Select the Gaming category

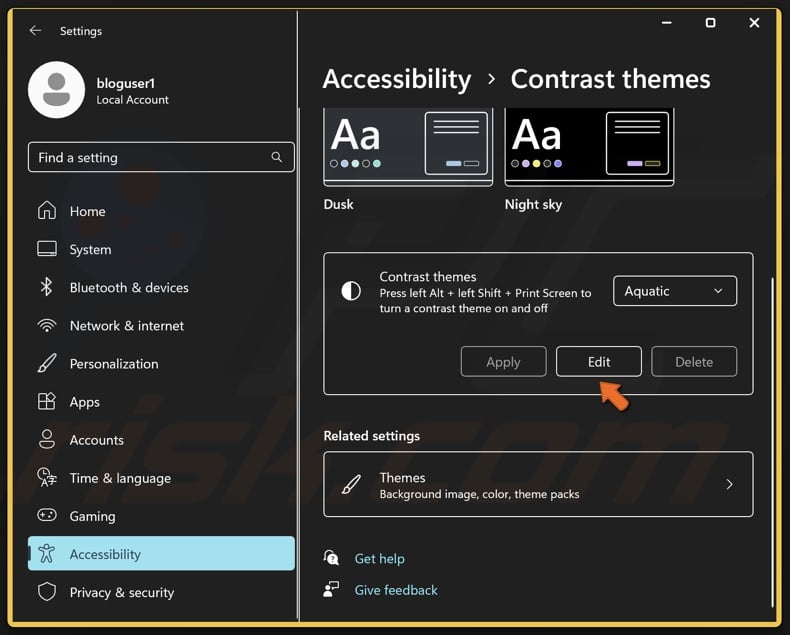coord(92,516)
